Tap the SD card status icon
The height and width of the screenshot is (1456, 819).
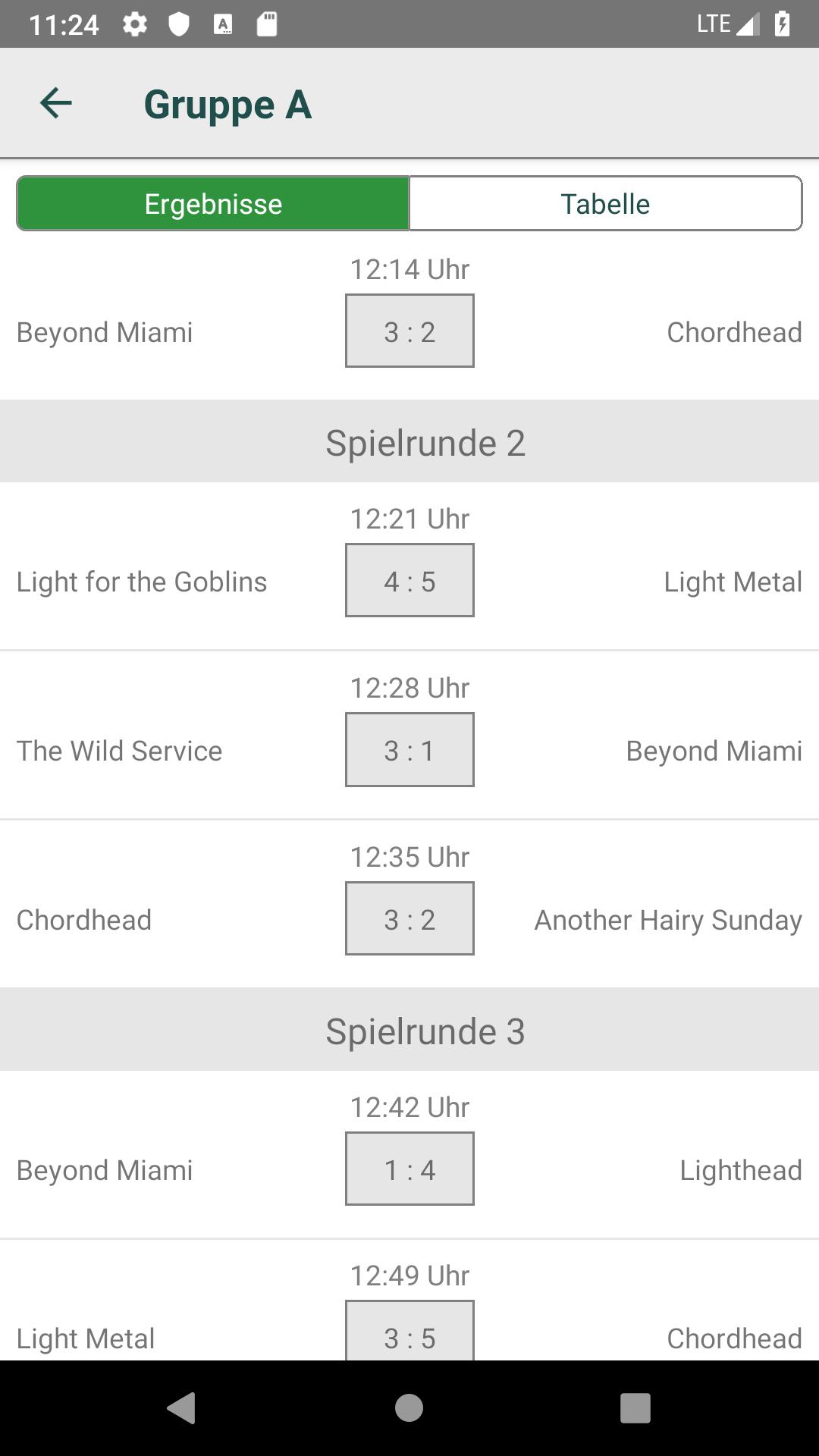266,24
